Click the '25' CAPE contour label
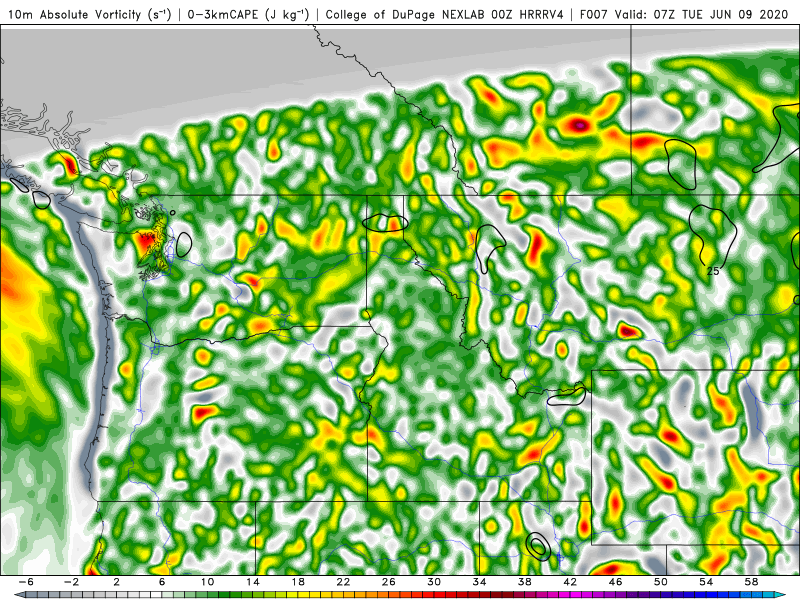Viewport: 800px width, 600px height. pyautogui.click(x=713, y=271)
